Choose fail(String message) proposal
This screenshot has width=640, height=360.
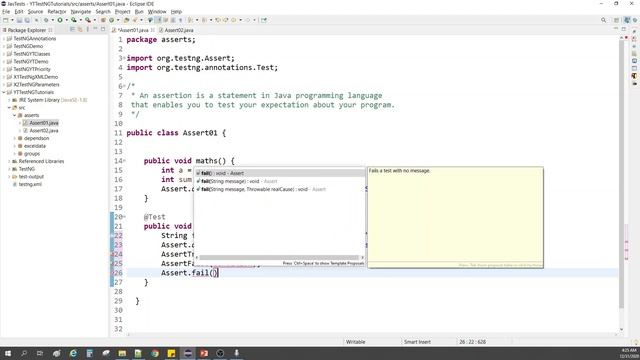(280, 181)
